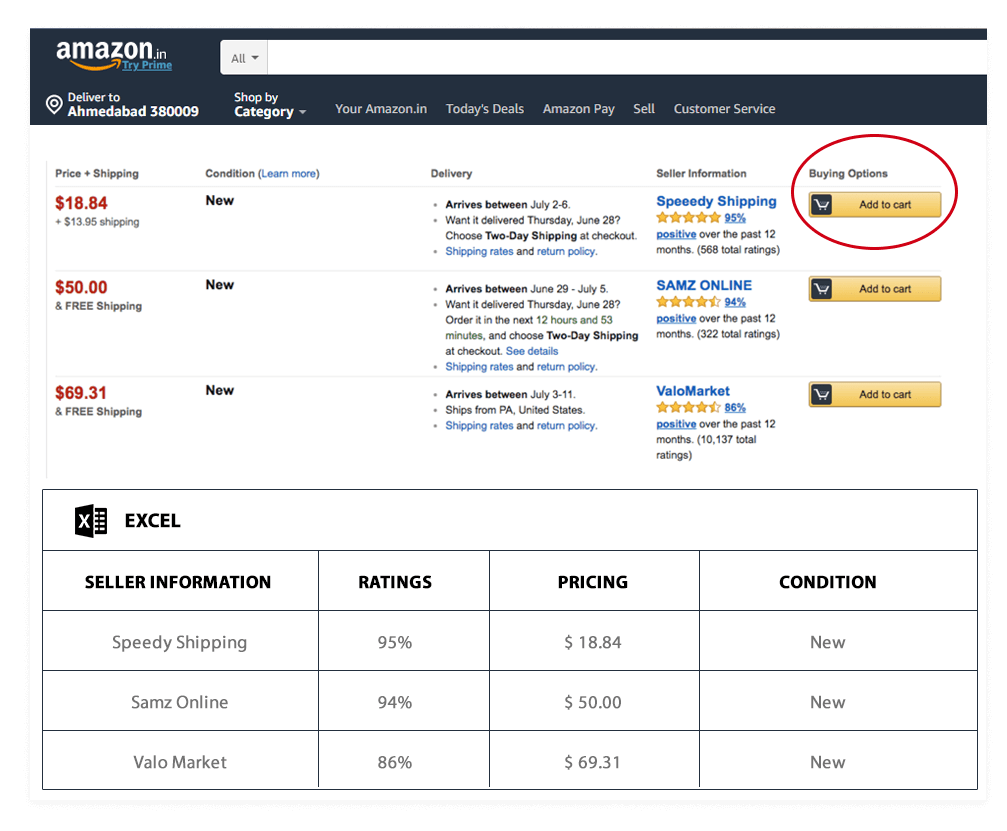Add the SAMZ ONLINE offer to cart
The height and width of the screenshot is (831, 1007).
[x=874, y=289]
